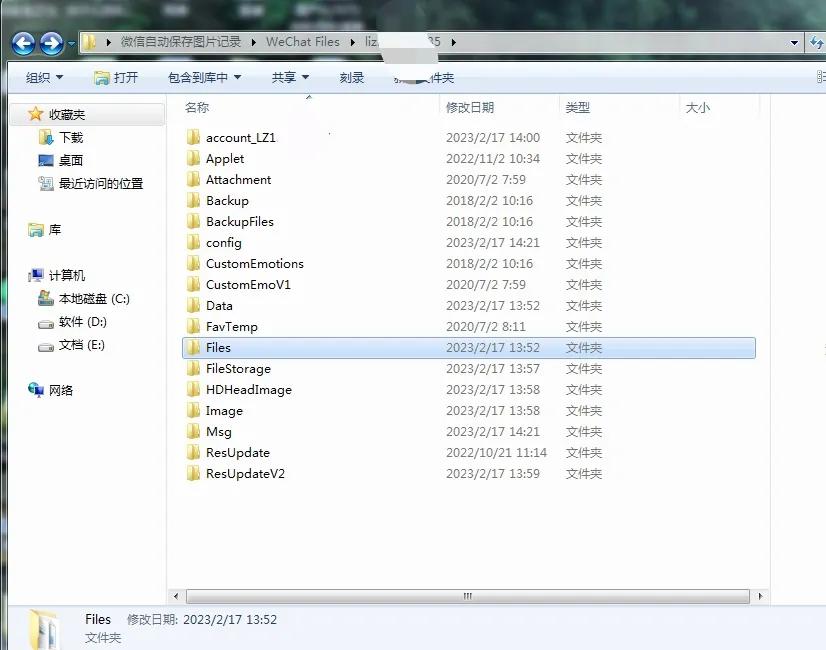
Task: Go back with the blue Back arrow
Action: point(24,43)
